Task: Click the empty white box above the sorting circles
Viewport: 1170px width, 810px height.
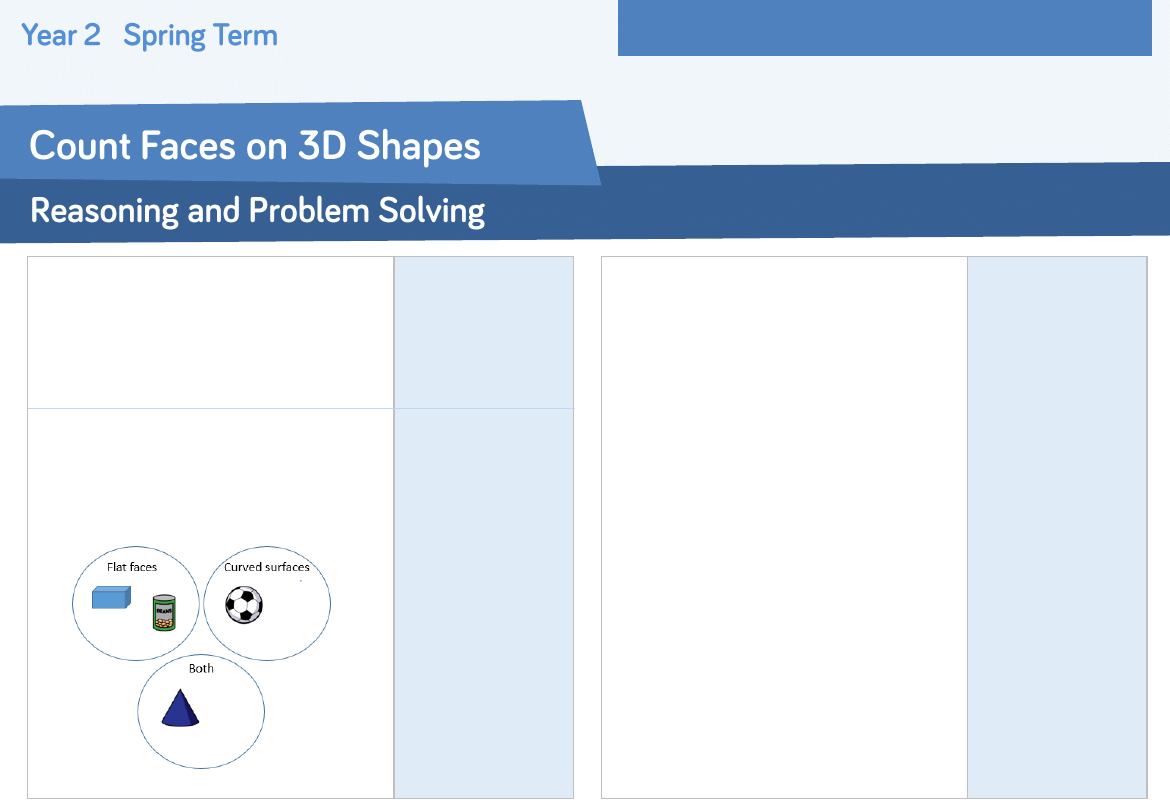Action: [x=210, y=332]
